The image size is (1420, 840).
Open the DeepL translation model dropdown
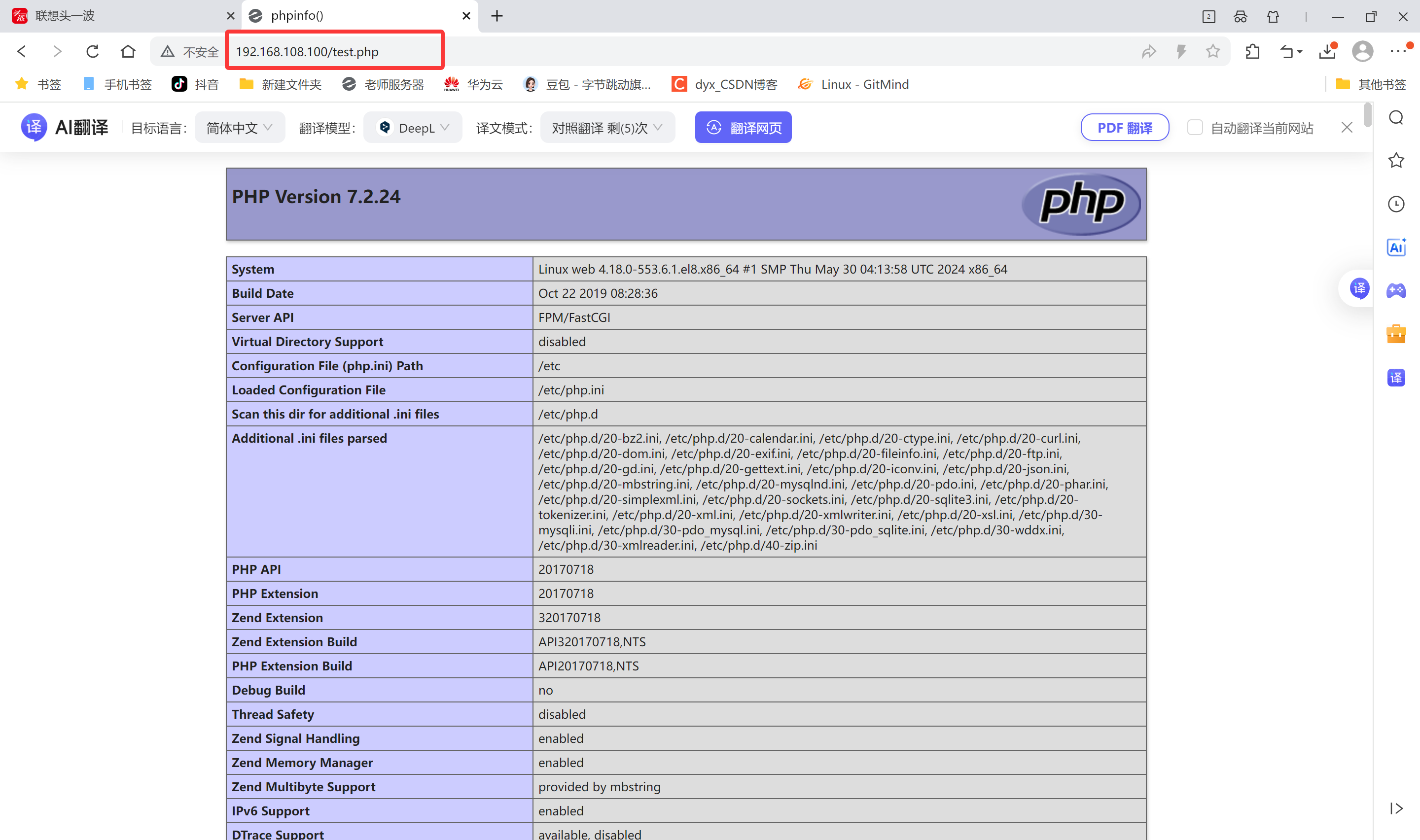[x=413, y=128]
